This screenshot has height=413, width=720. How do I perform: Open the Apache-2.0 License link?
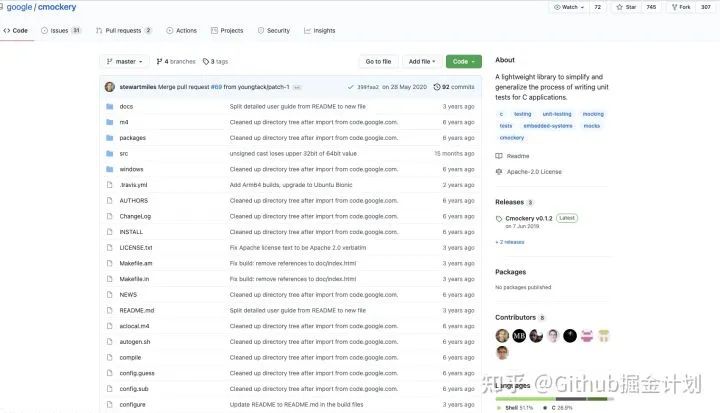point(534,172)
